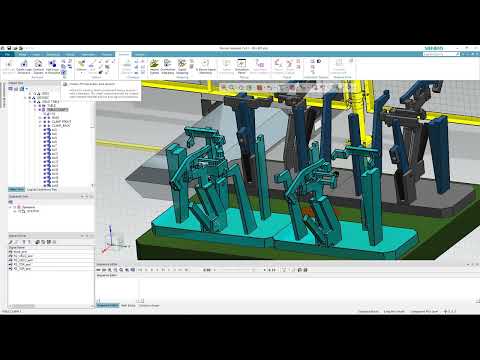
Task: Select the Object Tree panel tab
Action: pos(16,189)
